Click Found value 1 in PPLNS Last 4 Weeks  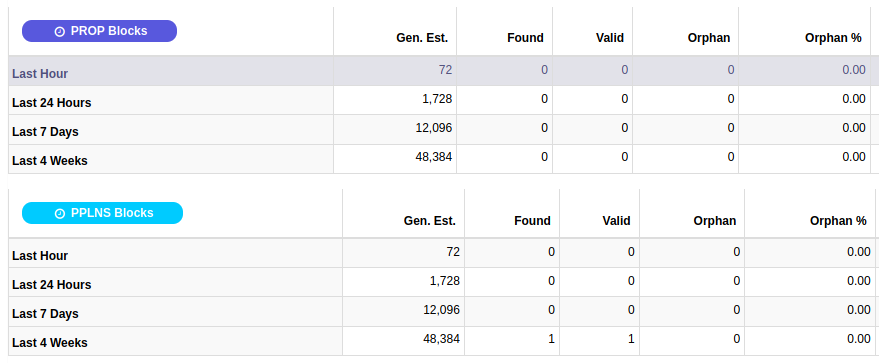coord(551,339)
